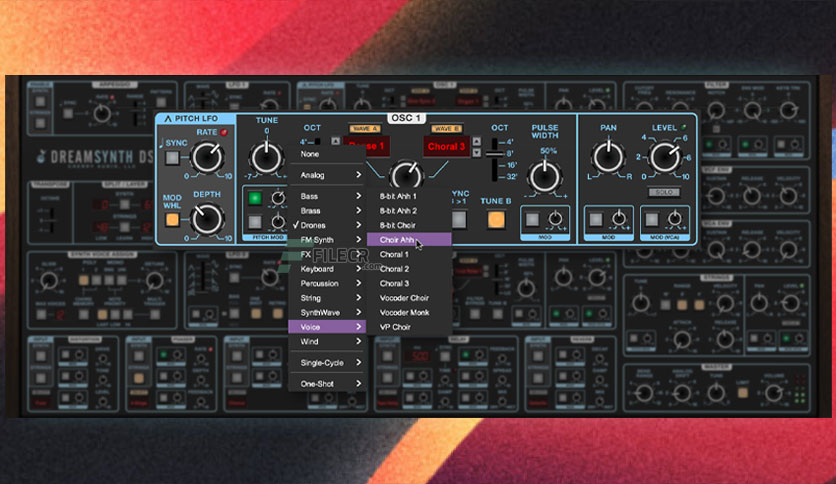Open the Choral 3 Wave B display

446,146
